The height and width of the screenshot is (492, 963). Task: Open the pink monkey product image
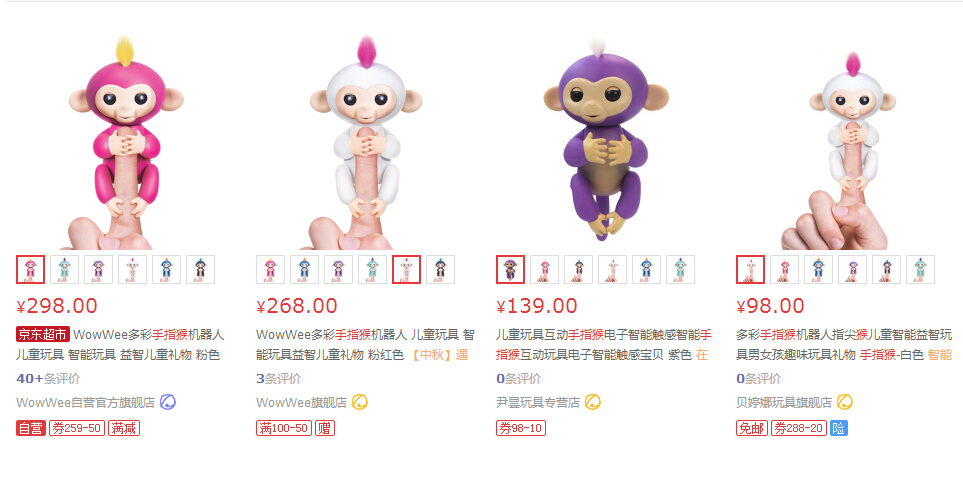(126, 143)
